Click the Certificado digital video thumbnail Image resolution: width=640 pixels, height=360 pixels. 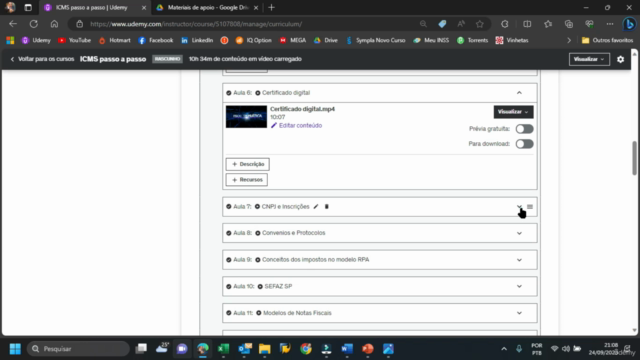[x=246, y=117]
